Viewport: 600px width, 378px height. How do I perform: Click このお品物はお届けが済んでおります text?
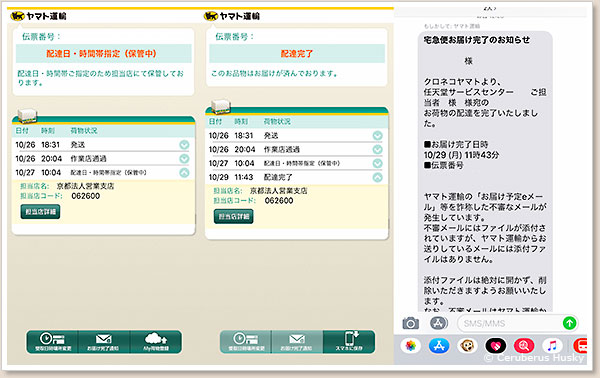(274, 73)
